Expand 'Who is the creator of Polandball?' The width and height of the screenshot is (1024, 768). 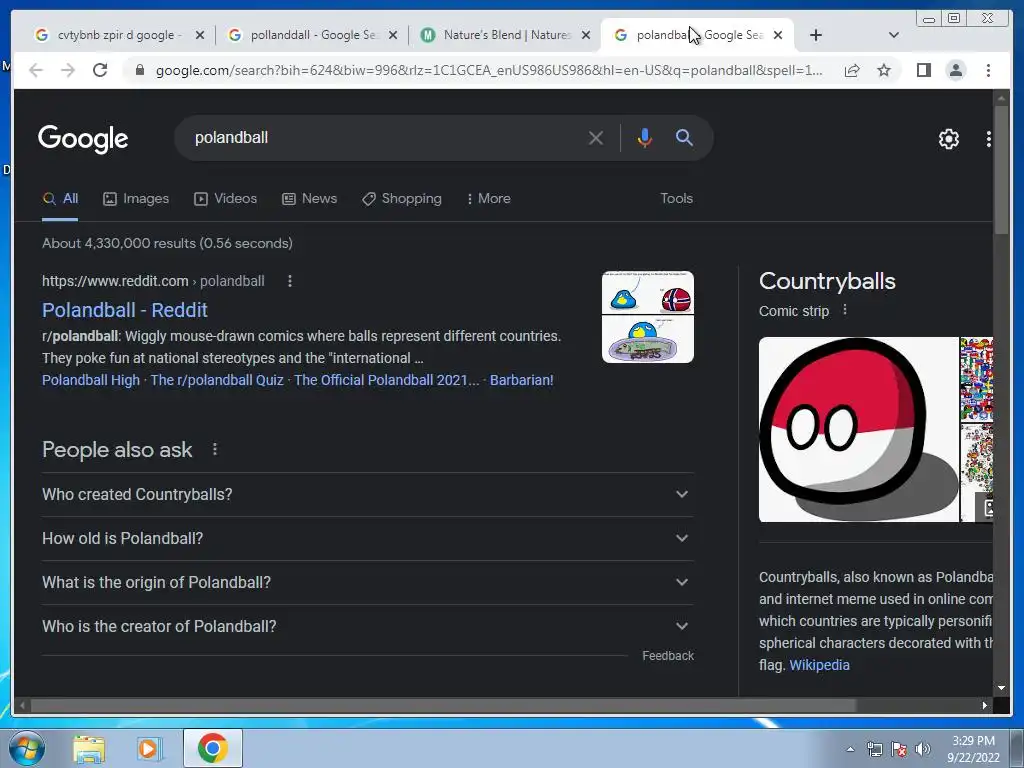368,626
